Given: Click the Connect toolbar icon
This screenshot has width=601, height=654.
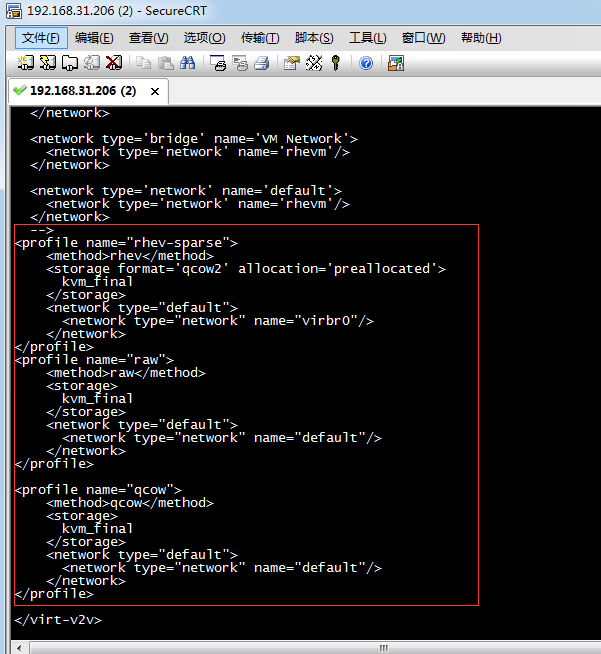Looking at the screenshot, I should [25, 63].
